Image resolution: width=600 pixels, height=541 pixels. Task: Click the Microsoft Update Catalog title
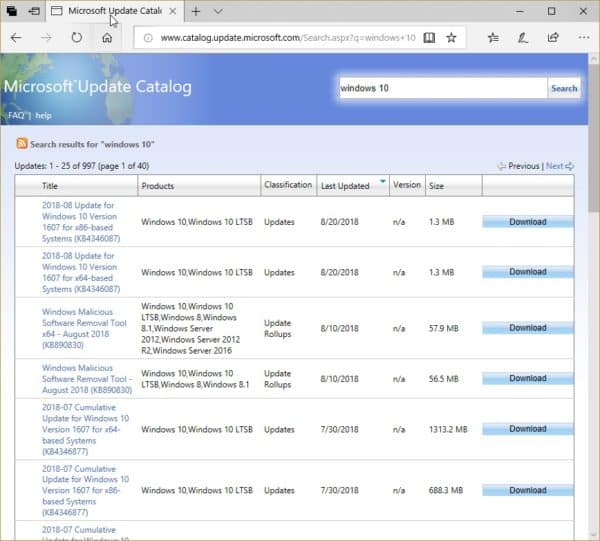coord(98,87)
